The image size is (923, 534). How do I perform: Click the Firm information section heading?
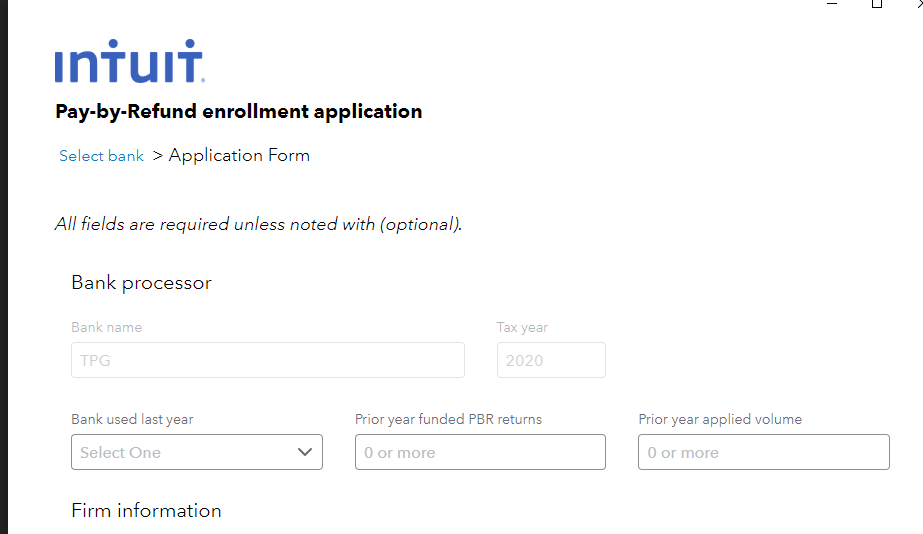(x=146, y=511)
